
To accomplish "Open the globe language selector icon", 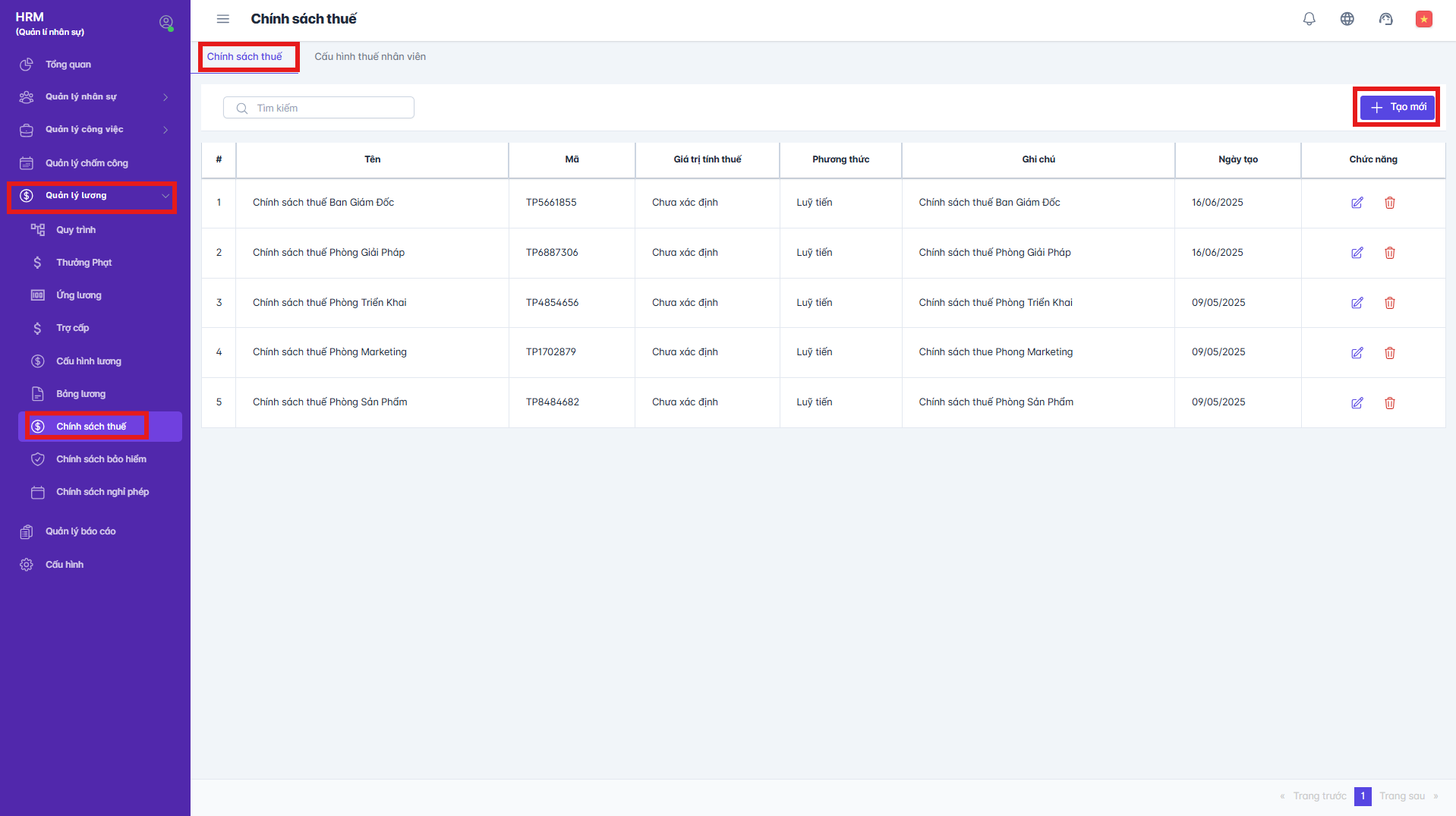I will [1347, 19].
